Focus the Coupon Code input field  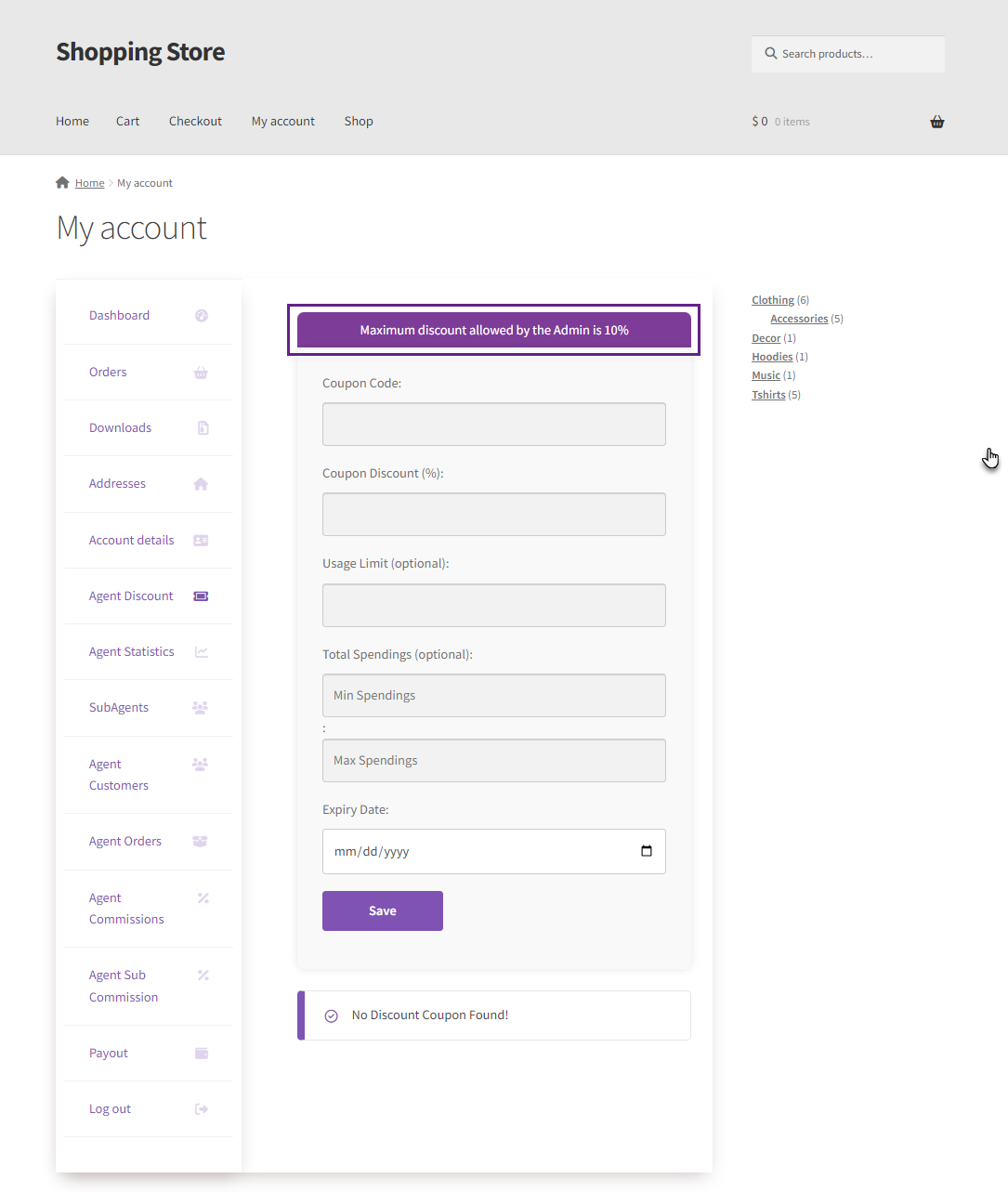[494, 424]
